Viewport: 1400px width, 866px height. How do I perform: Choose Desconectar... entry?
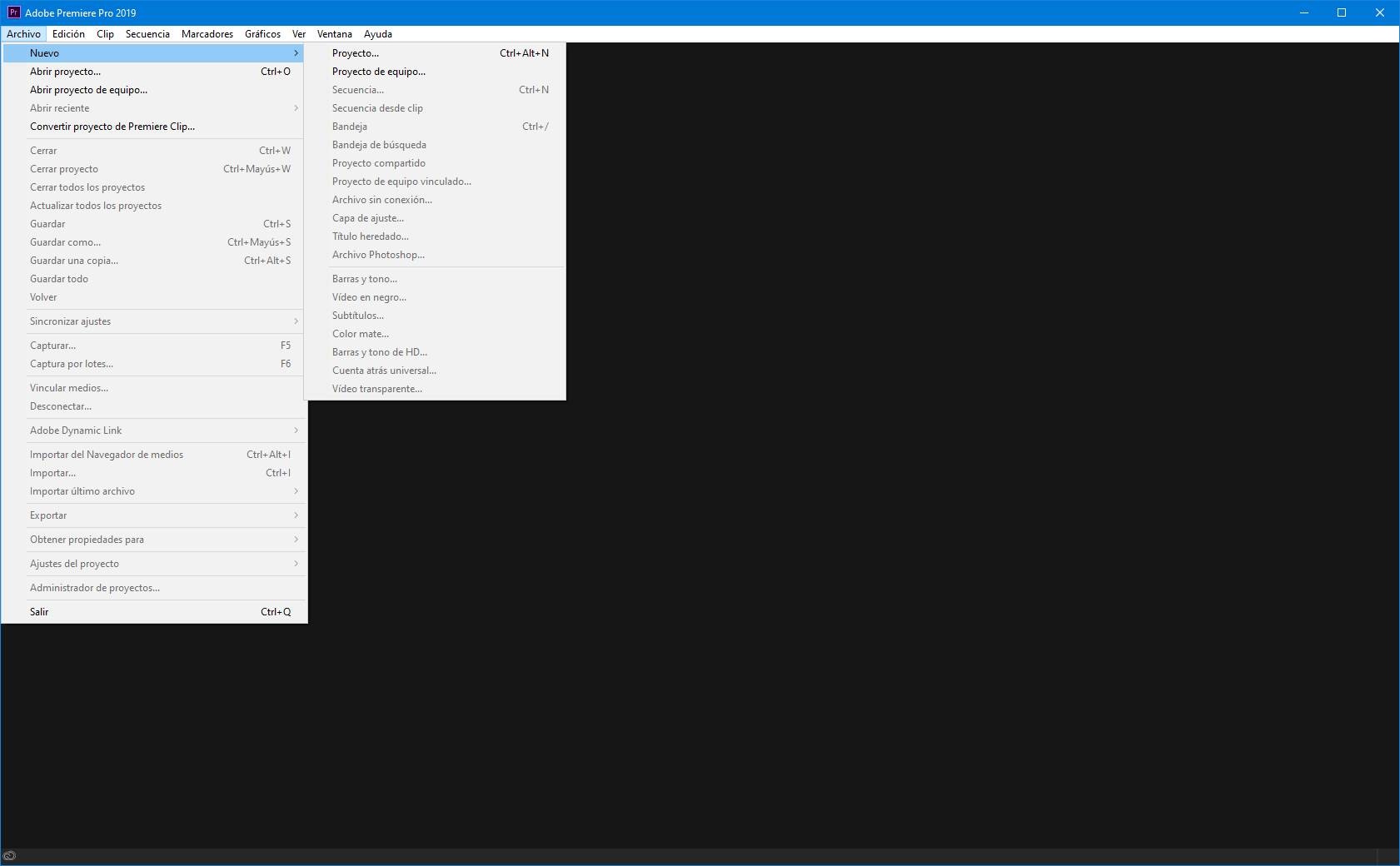(155, 406)
